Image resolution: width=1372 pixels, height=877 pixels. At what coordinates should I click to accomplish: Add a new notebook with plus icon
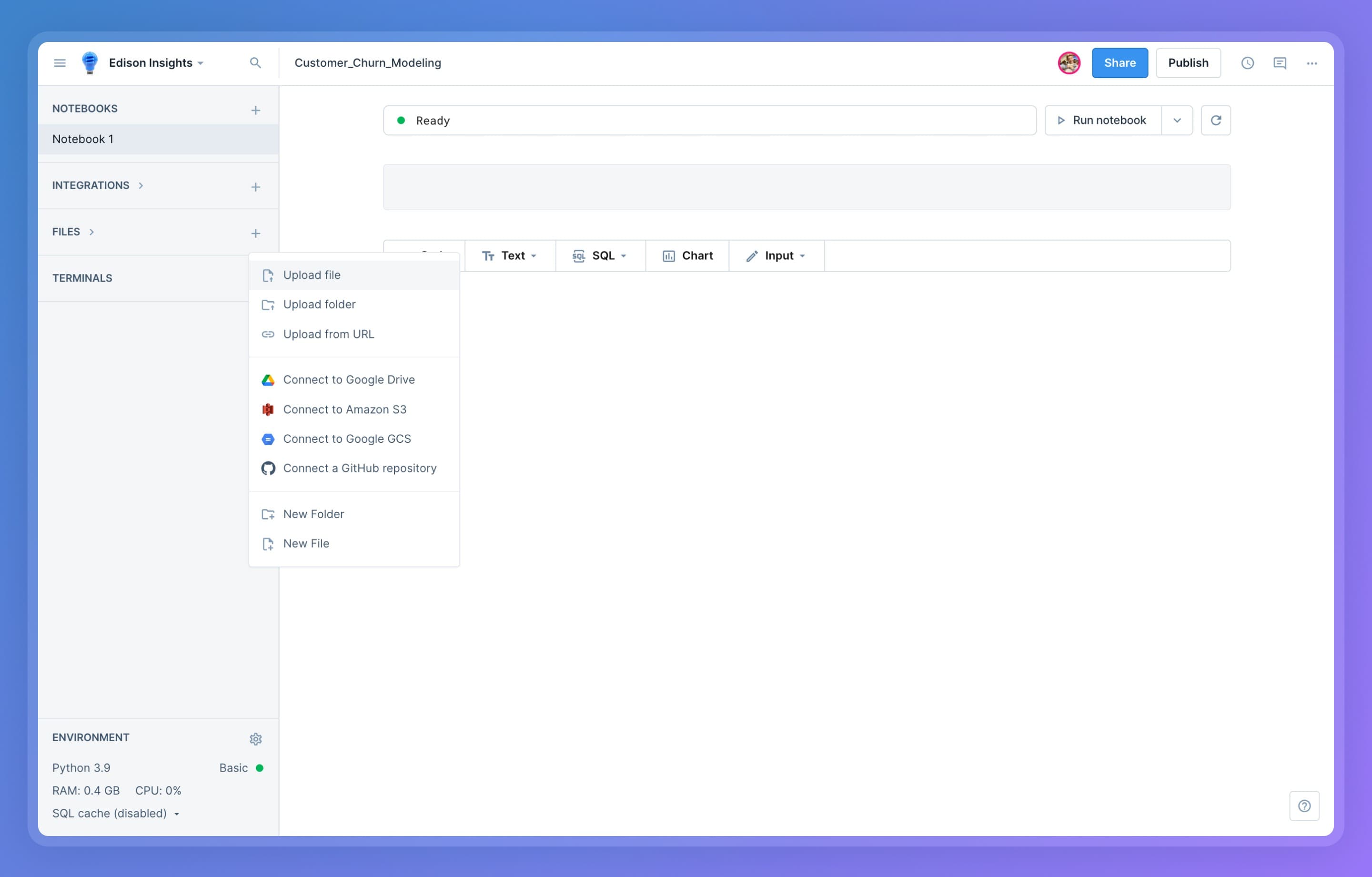pos(255,110)
